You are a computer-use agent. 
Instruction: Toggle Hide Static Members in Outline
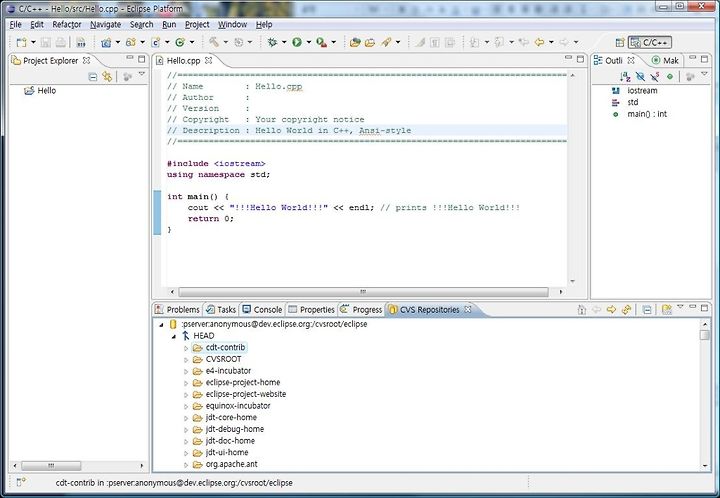(x=655, y=77)
